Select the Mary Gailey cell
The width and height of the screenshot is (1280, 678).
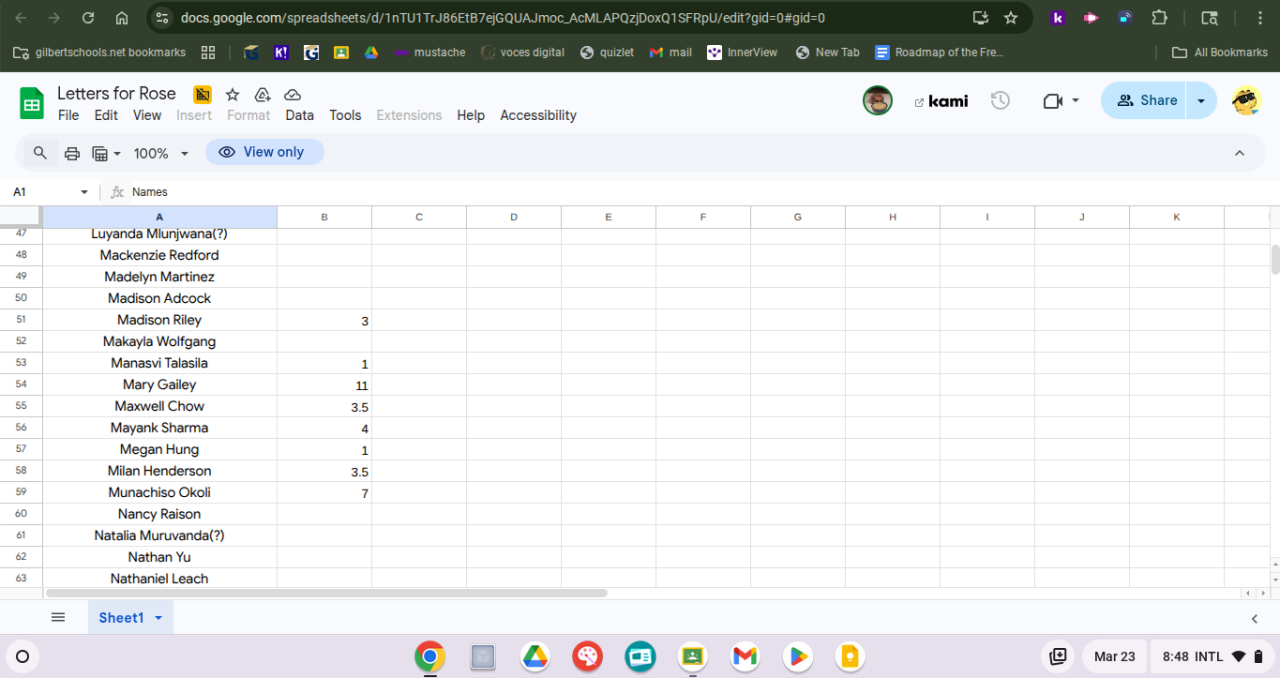click(x=160, y=385)
